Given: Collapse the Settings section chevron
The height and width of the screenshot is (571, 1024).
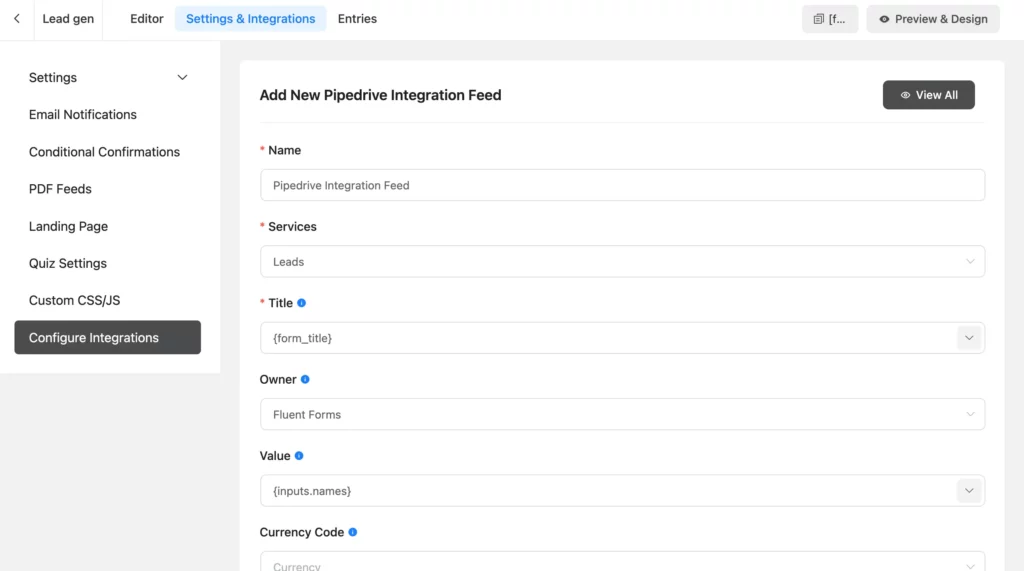Looking at the screenshot, I should pyautogui.click(x=182, y=78).
